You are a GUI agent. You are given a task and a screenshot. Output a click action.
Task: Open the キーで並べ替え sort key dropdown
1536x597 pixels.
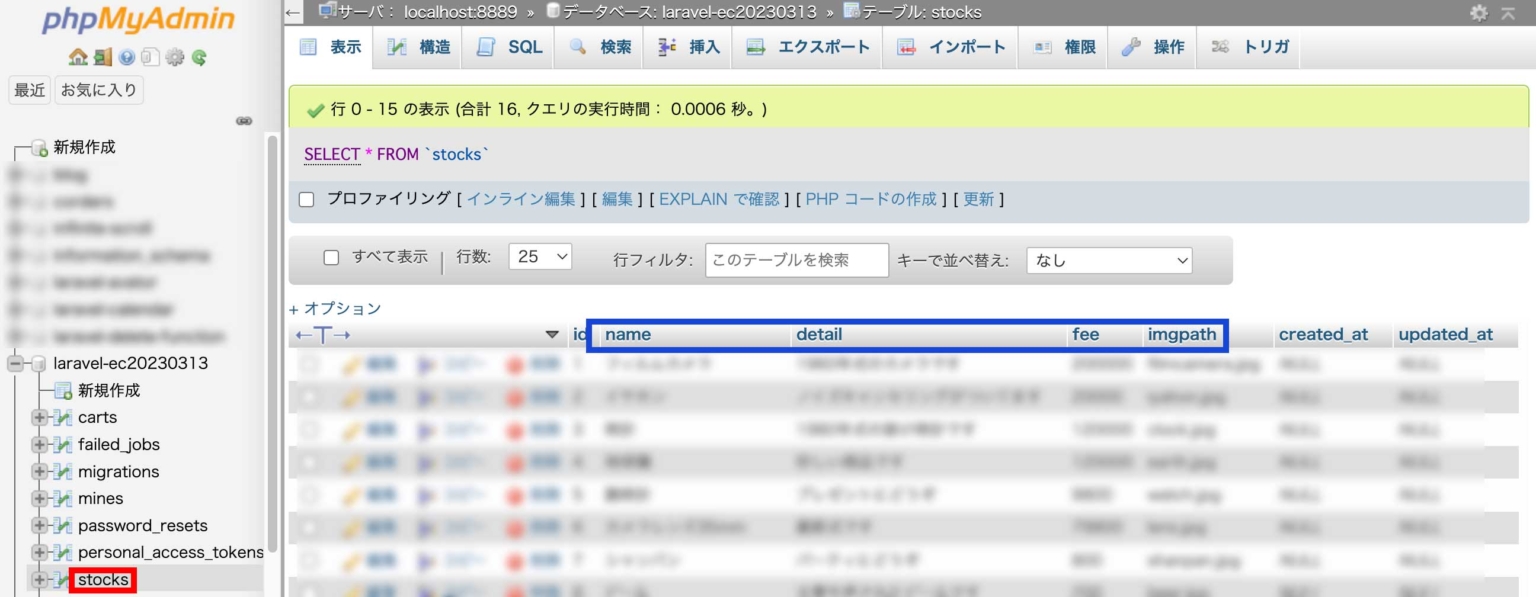coord(1109,260)
